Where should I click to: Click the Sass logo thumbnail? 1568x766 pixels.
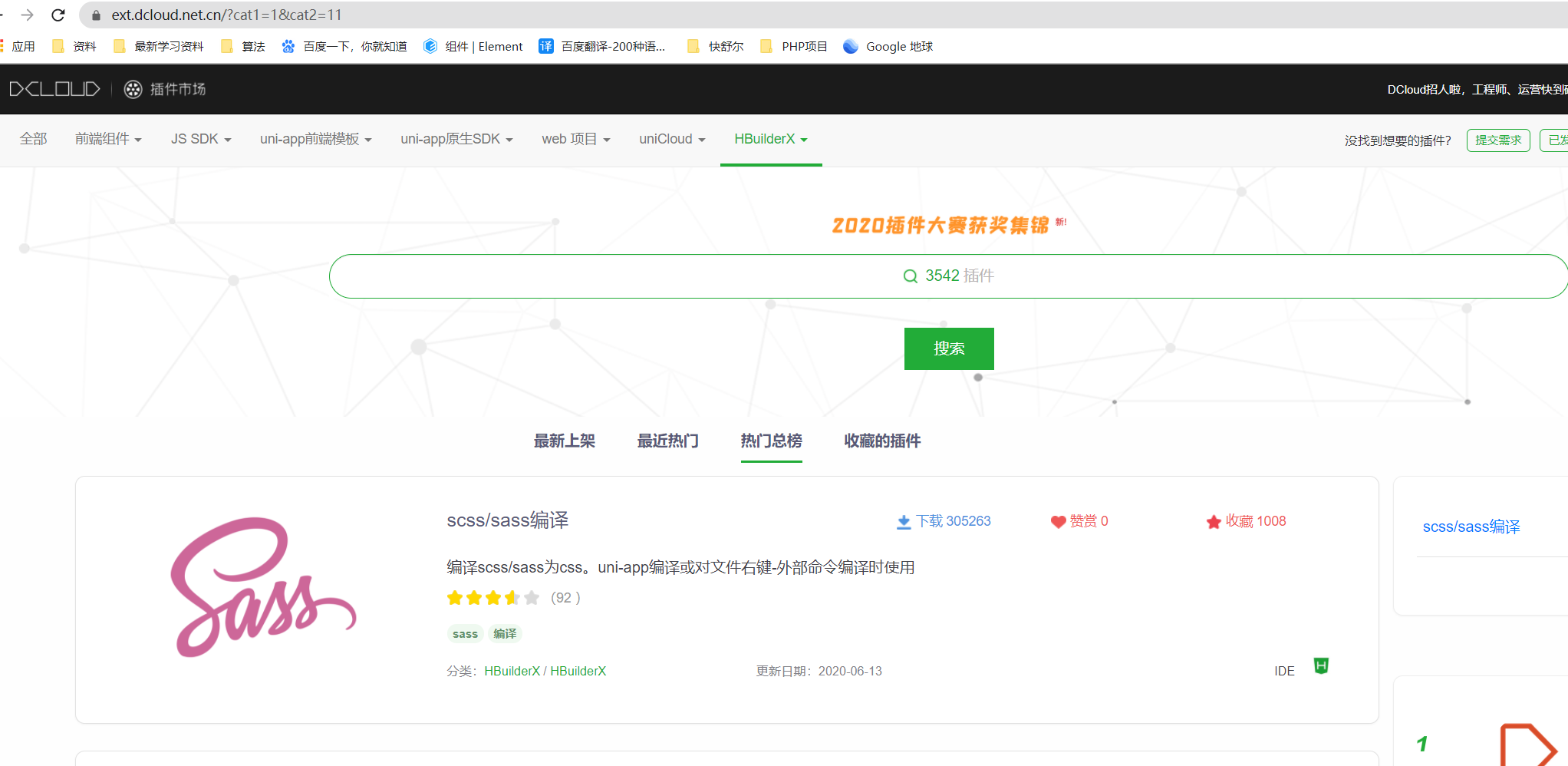coord(263,587)
